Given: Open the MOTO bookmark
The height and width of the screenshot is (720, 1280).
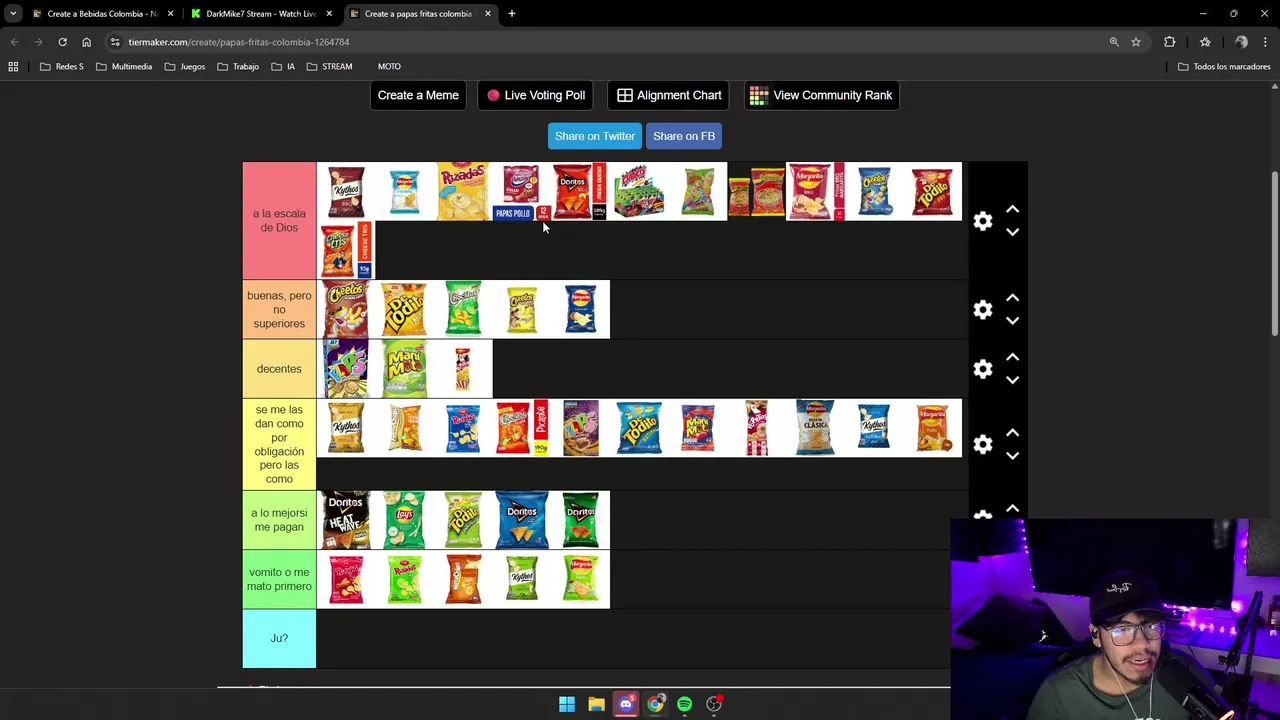Looking at the screenshot, I should [389, 67].
